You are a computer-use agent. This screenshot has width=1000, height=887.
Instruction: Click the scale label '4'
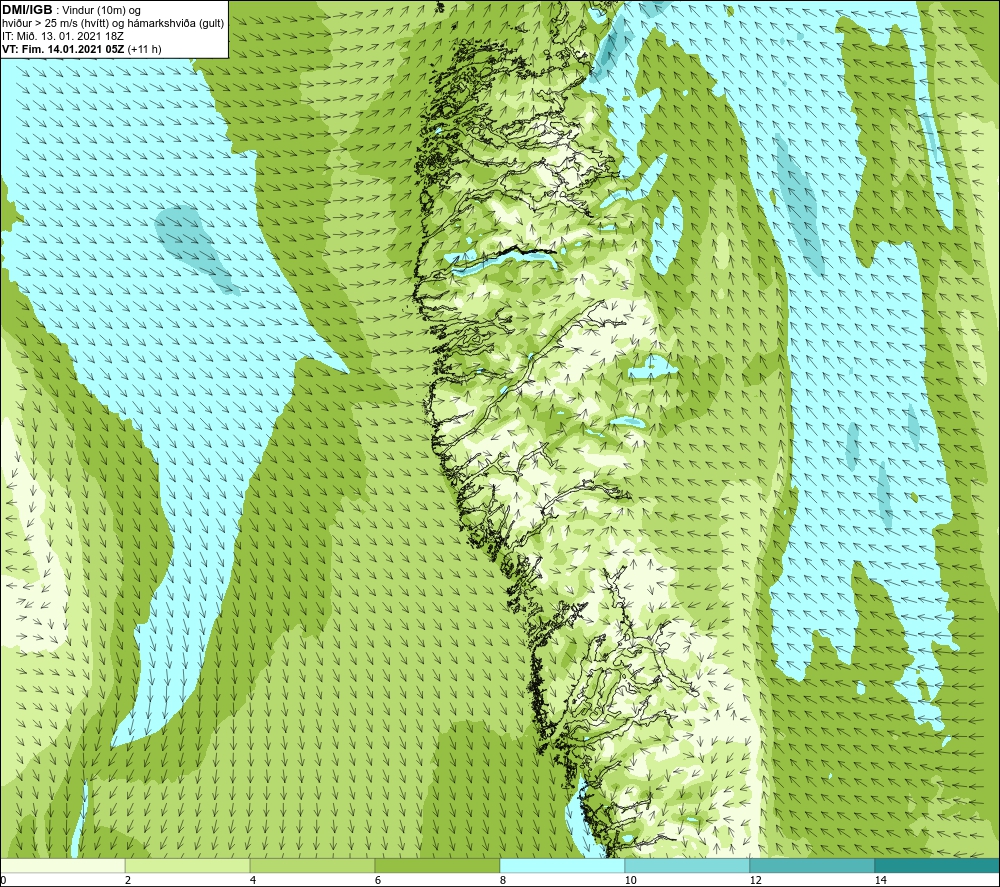click(253, 880)
